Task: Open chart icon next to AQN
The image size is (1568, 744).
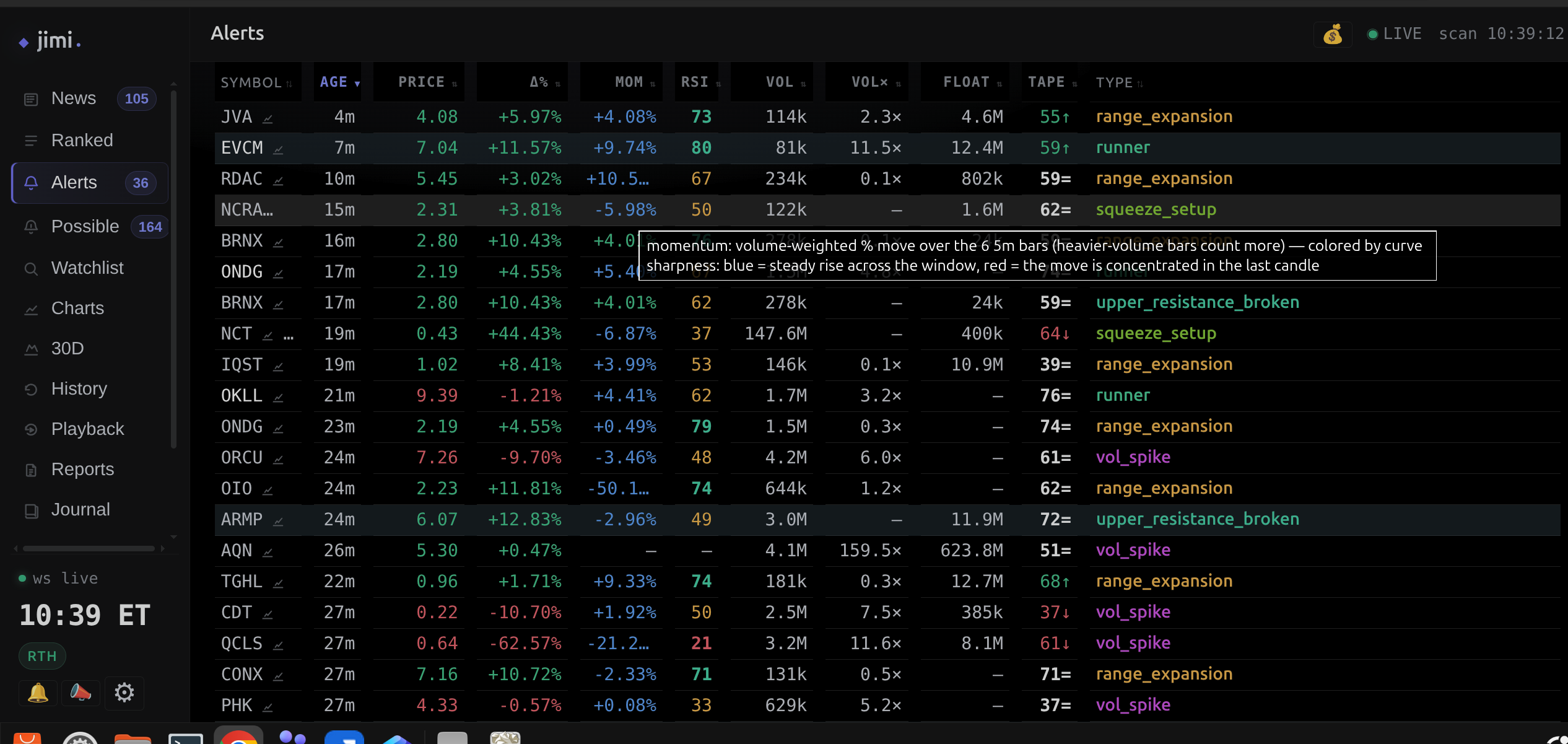Action: coord(268,551)
